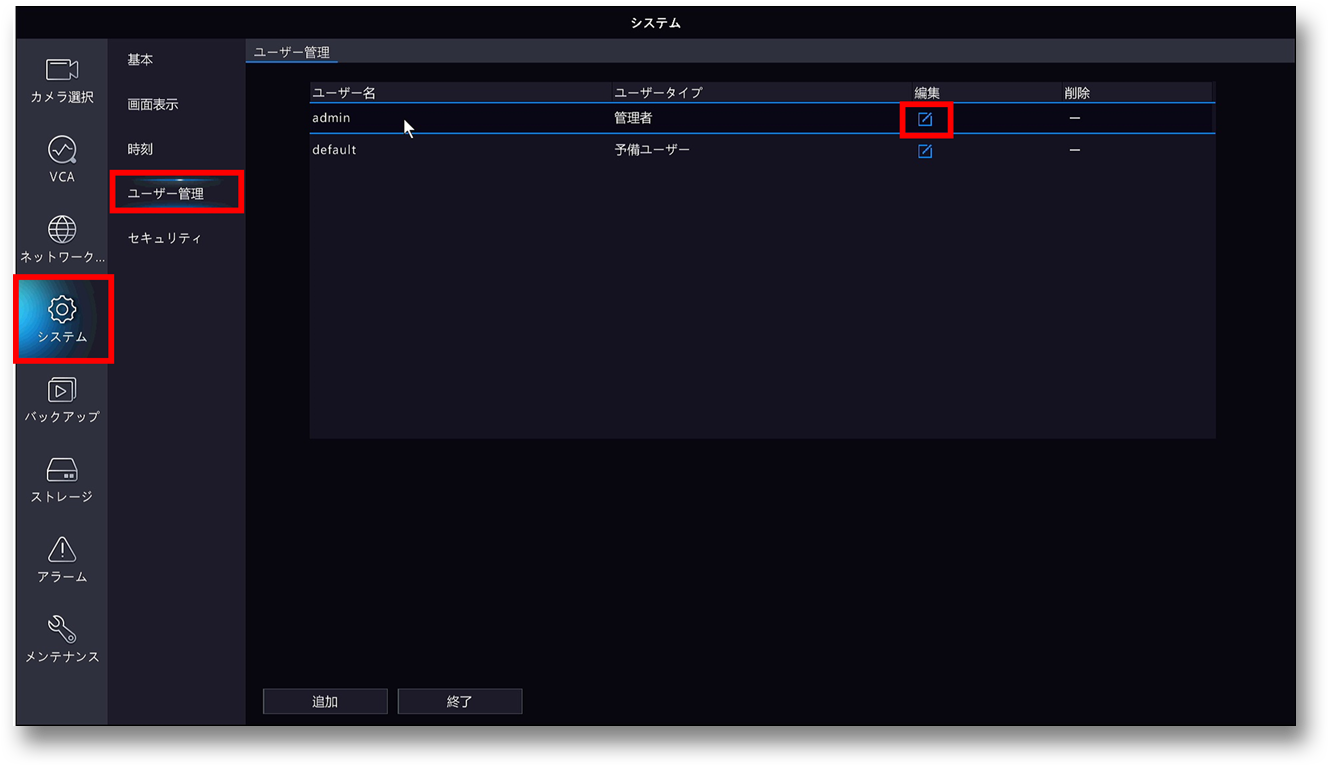
Task: Click edit icon for admin user
Action: (925, 119)
